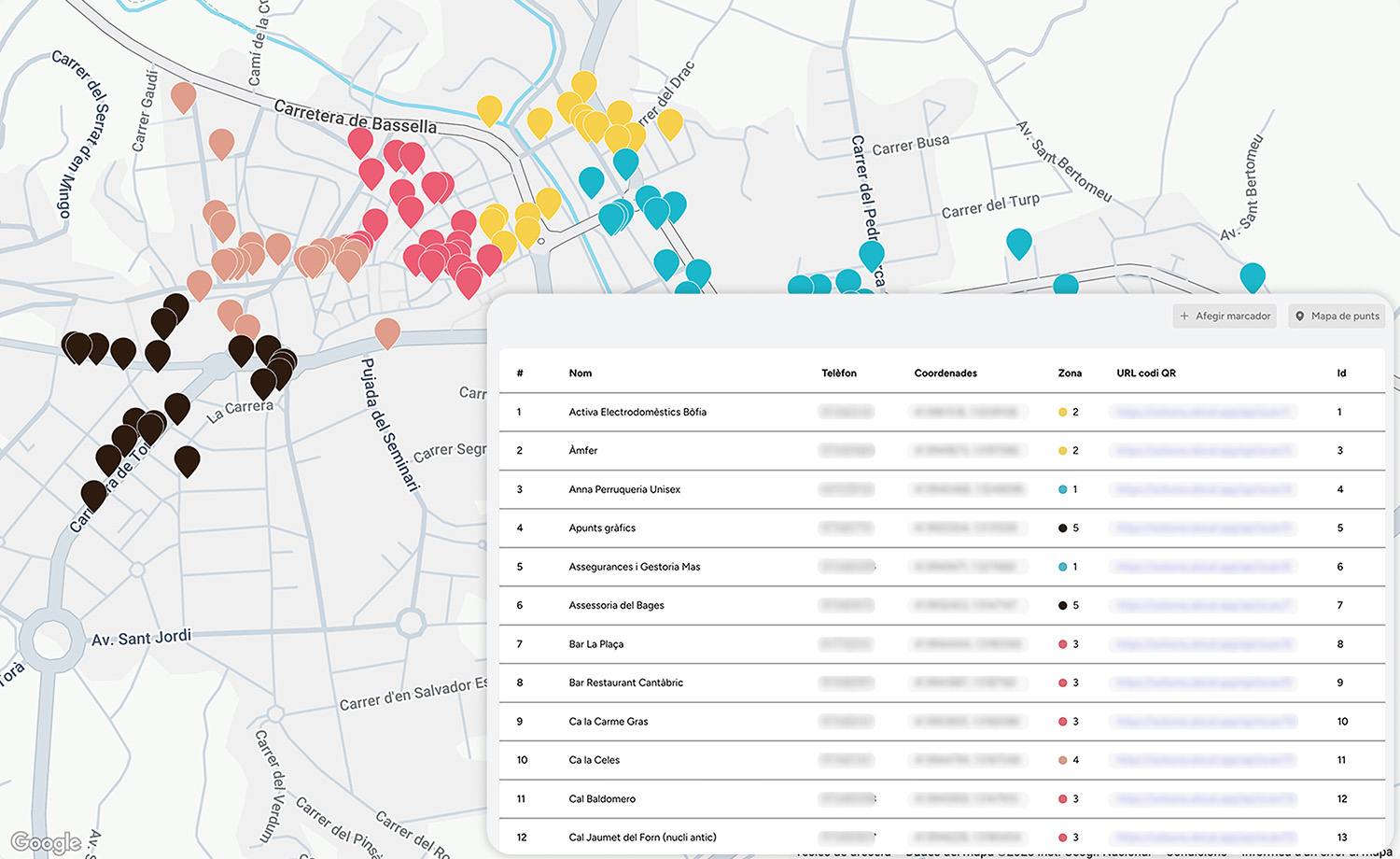Viewport: 1400px width, 859px height.
Task: Click the pin icon in Mapa de punts
Action: click(1300, 317)
